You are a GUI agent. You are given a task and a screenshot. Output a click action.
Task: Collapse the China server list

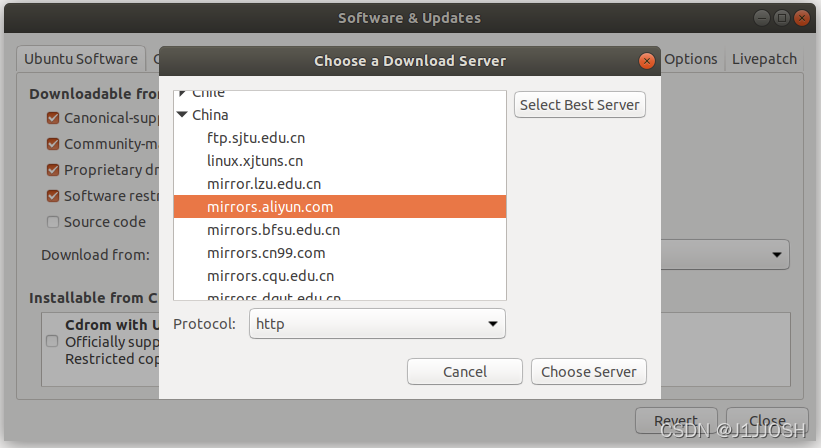coord(182,115)
